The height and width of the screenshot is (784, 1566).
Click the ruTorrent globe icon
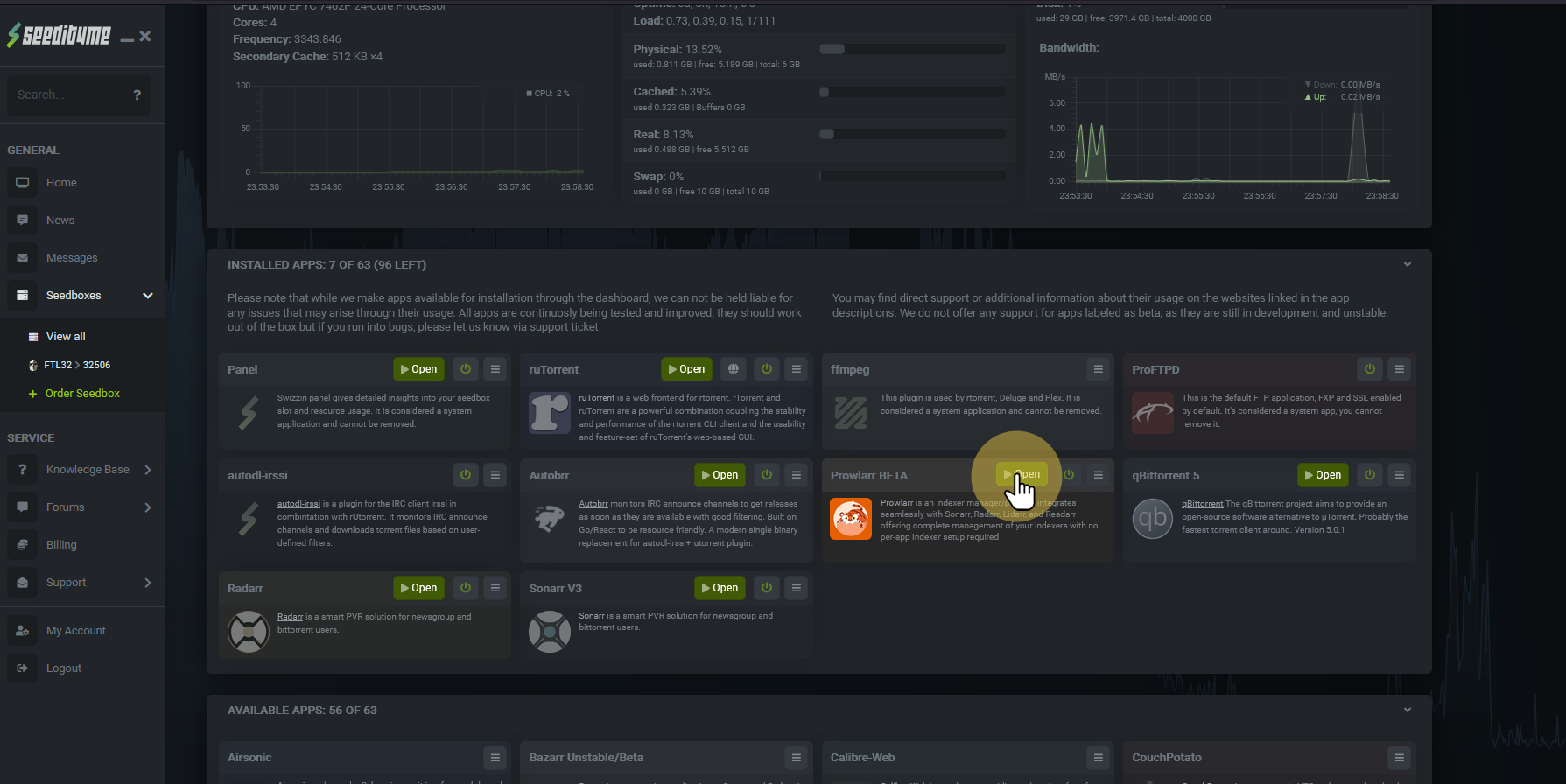[x=734, y=369]
